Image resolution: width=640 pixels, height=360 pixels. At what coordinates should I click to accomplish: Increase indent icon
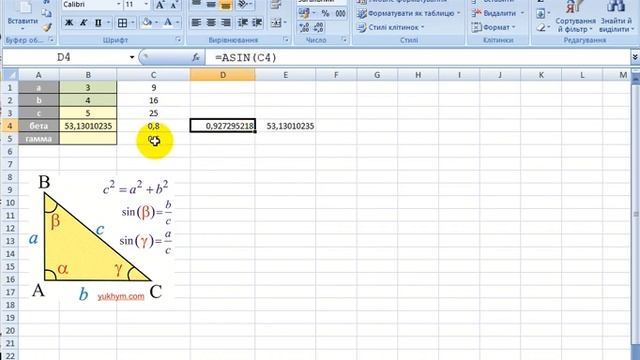click(257, 23)
